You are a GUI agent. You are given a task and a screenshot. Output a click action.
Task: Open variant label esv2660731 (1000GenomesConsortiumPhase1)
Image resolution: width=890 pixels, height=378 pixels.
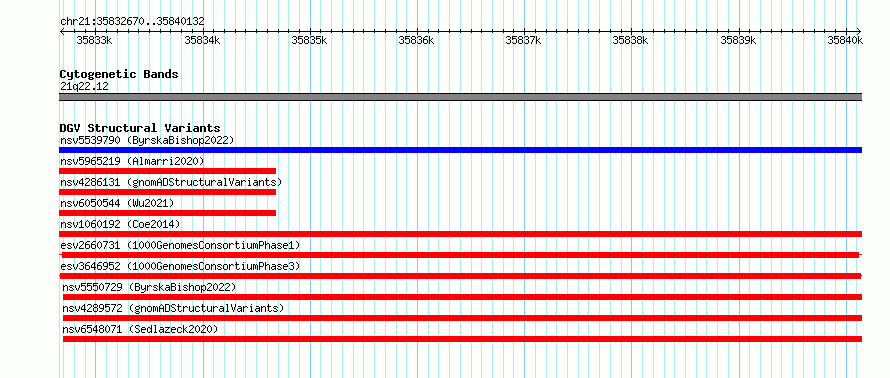180,245
